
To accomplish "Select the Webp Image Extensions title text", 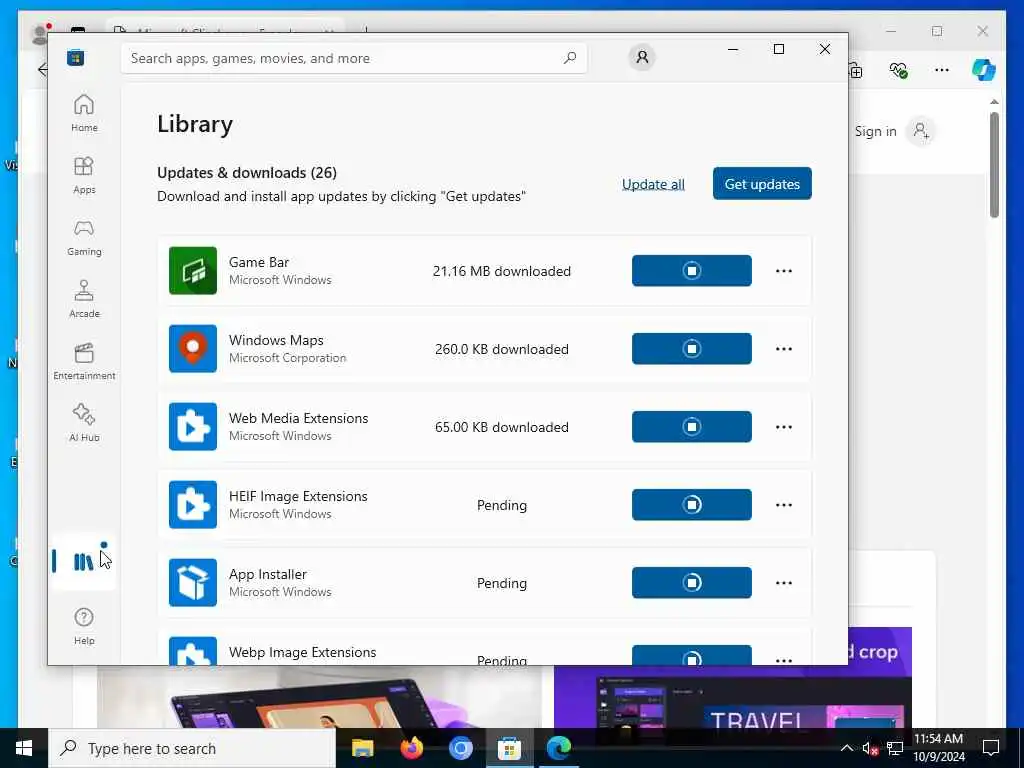I will click(x=302, y=652).
